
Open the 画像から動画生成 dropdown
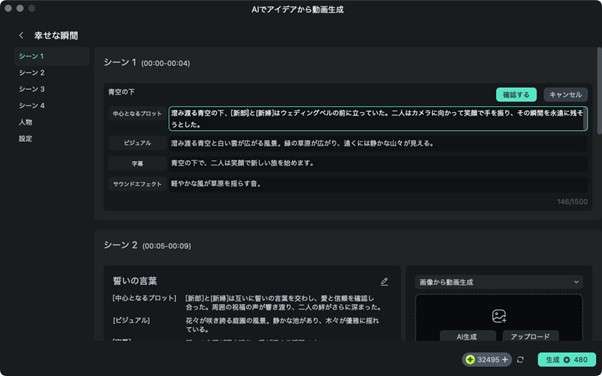tap(499, 282)
